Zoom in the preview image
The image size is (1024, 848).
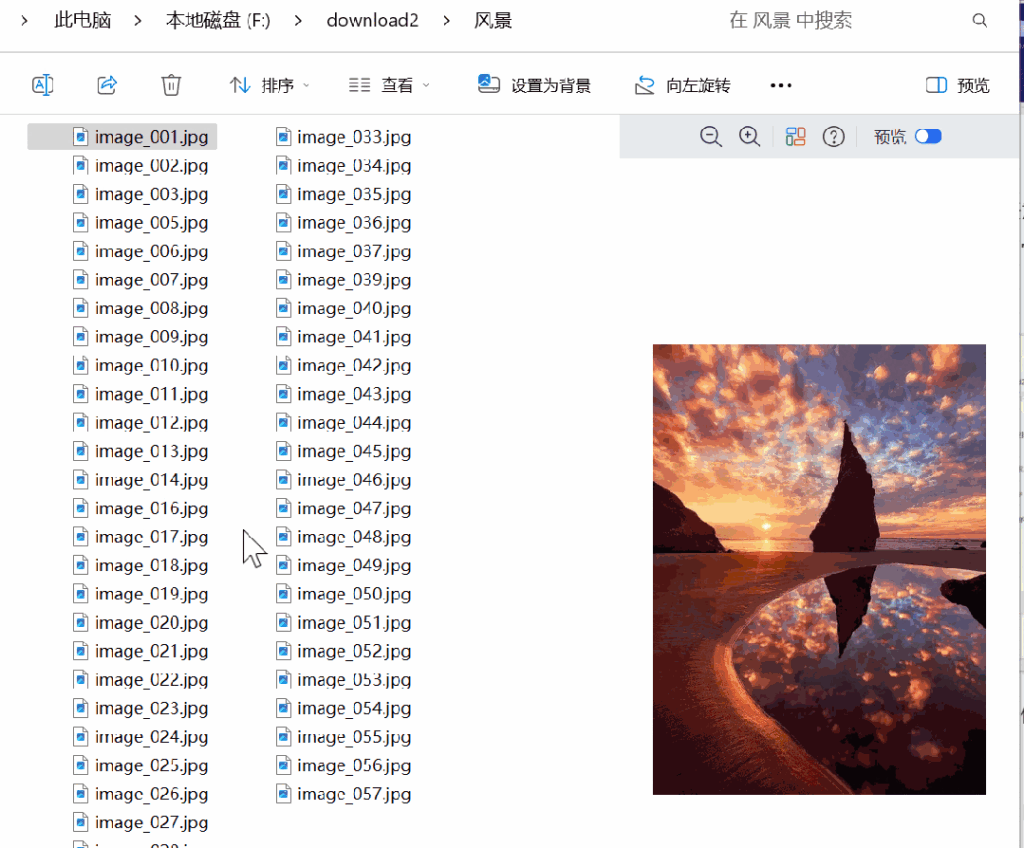click(x=749, y=137)
